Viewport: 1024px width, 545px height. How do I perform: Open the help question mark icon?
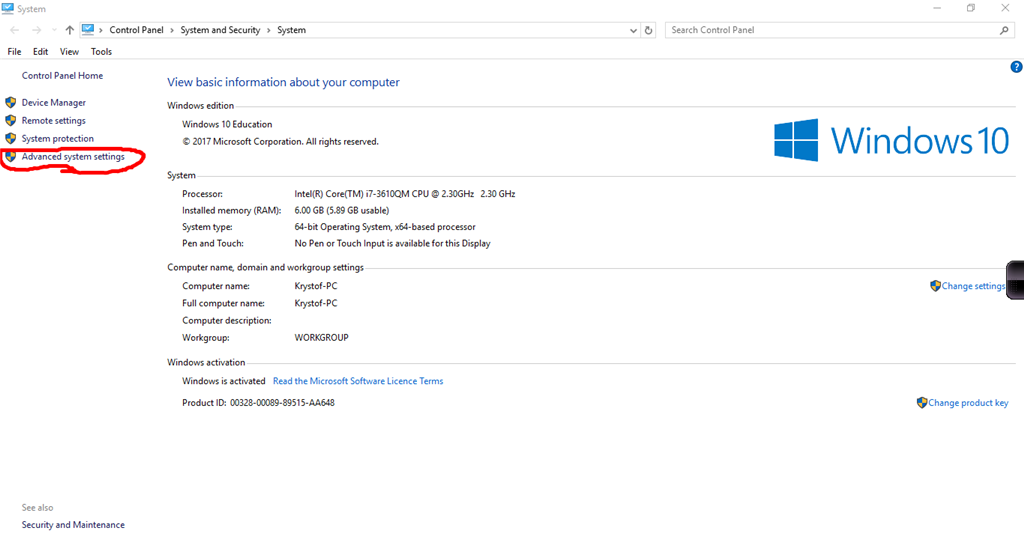click(1016, 67)
